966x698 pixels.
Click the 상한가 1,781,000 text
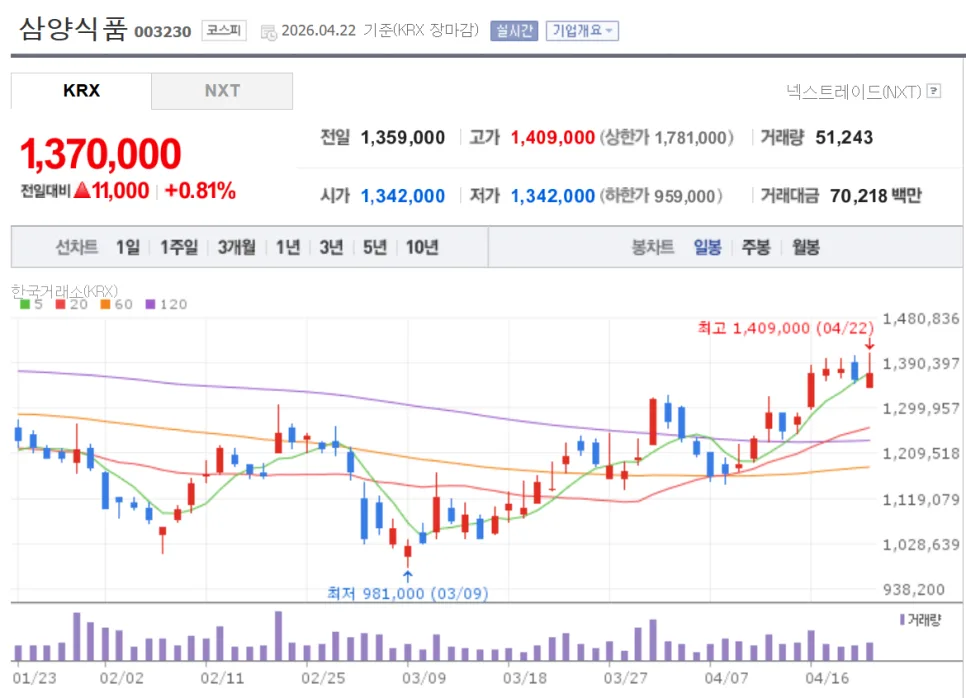click(x=667, y=137)
